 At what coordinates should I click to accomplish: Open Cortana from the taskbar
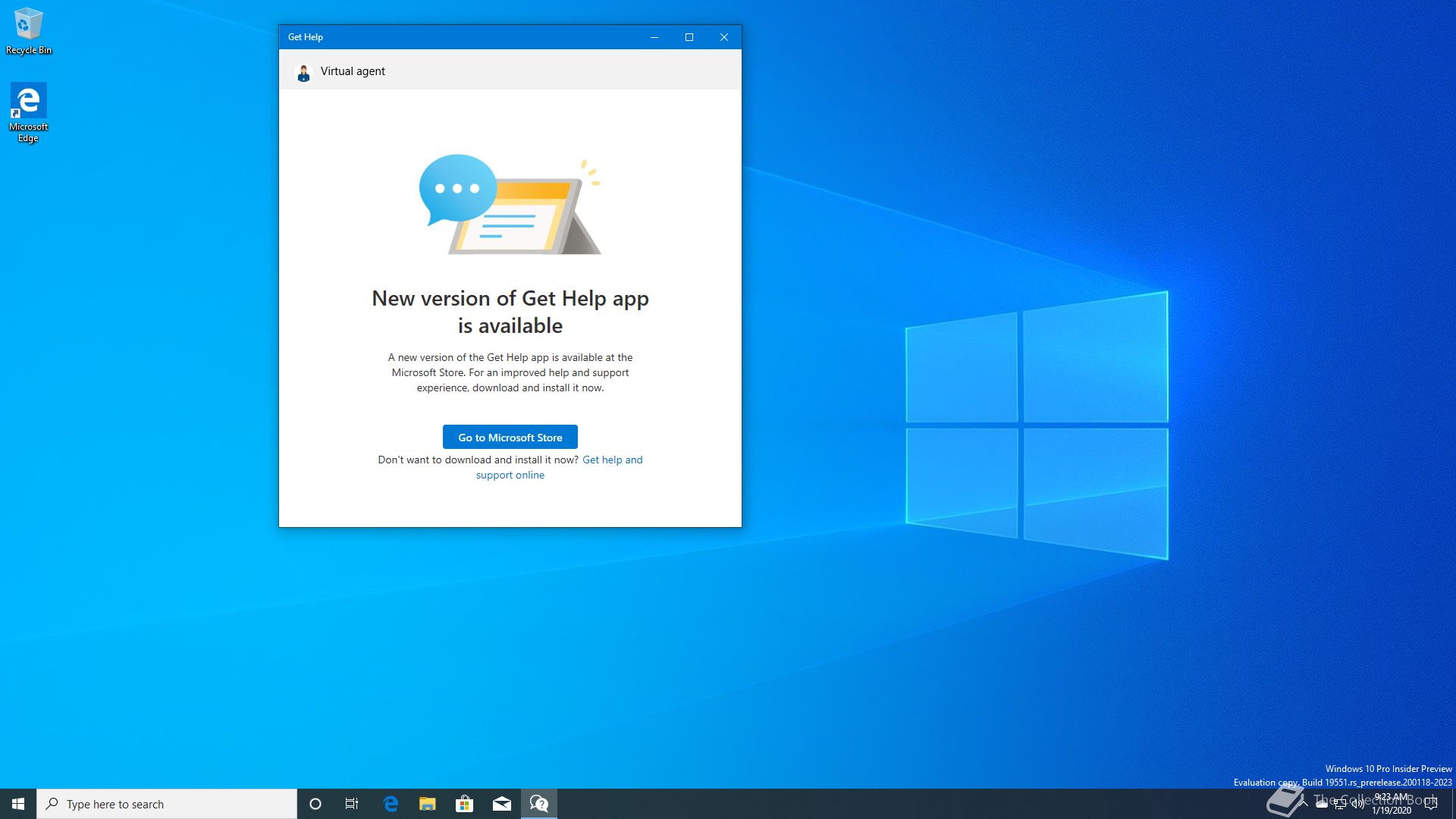[x=315, y=804]
